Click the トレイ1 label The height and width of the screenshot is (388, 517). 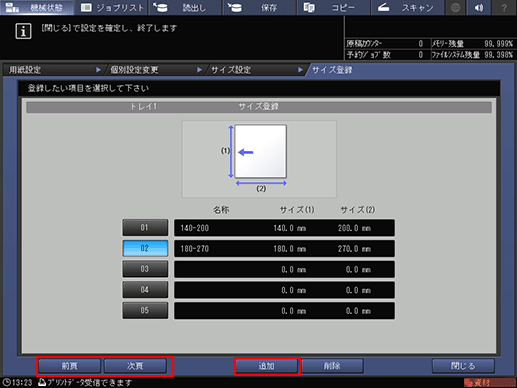click(x=143, y=106)
